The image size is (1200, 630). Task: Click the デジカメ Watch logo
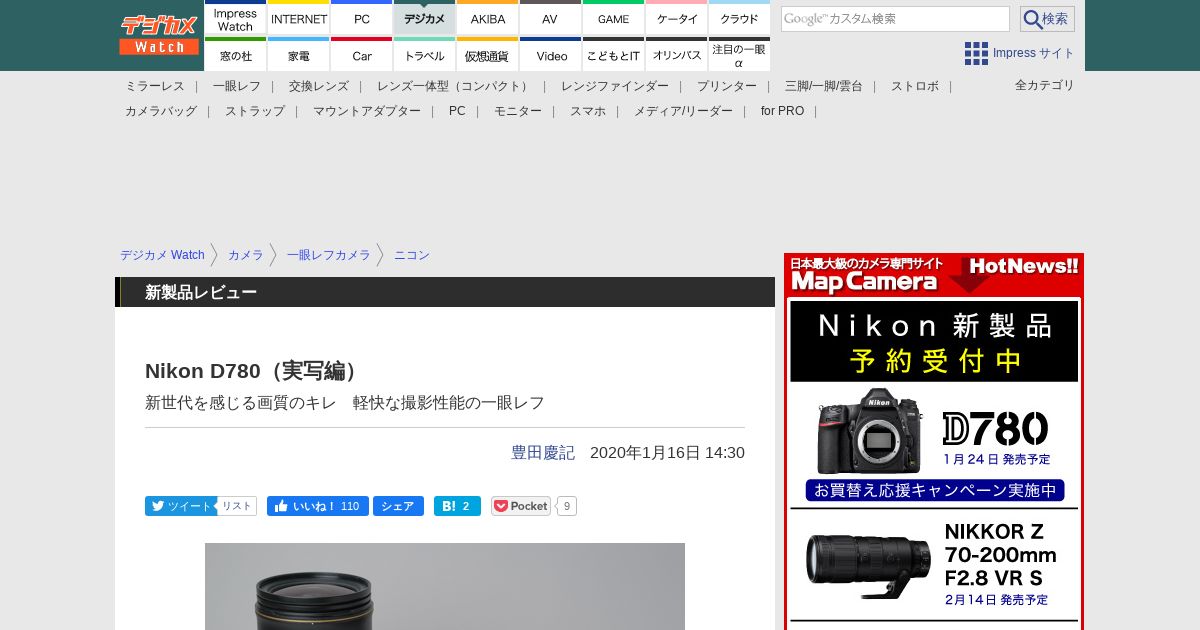(x=159, y=35)
